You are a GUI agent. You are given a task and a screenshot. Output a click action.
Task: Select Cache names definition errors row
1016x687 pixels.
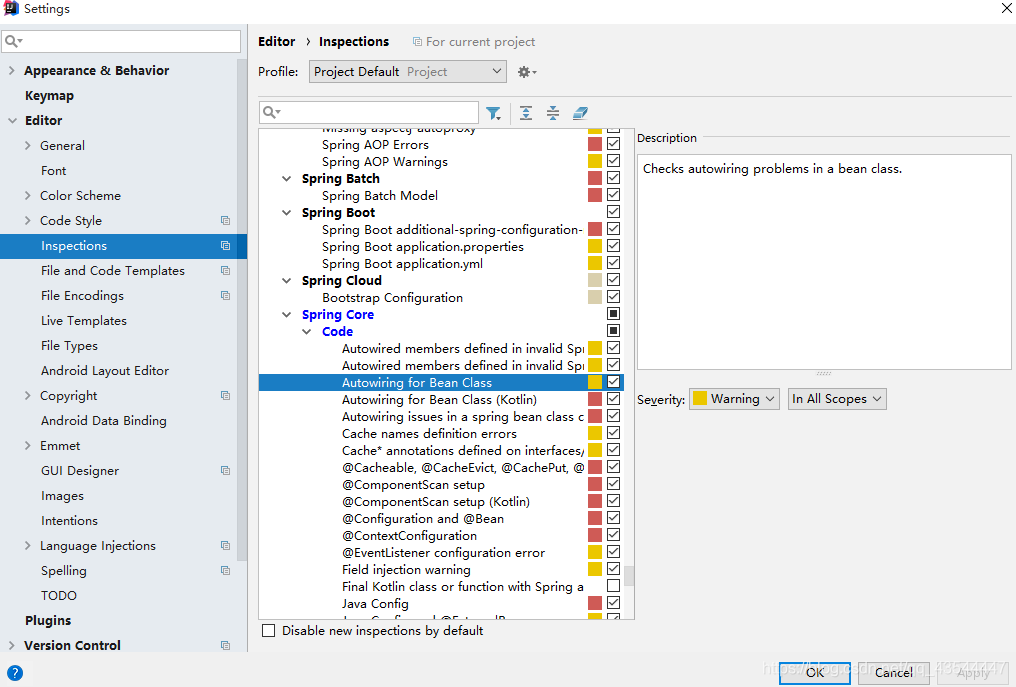tap(441, 434)
